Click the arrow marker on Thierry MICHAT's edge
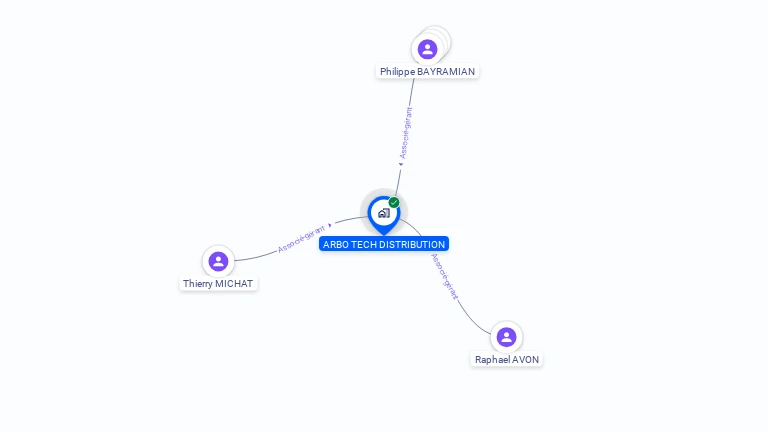The width and height of the screenshot is (768, 432). click(330, 225)
